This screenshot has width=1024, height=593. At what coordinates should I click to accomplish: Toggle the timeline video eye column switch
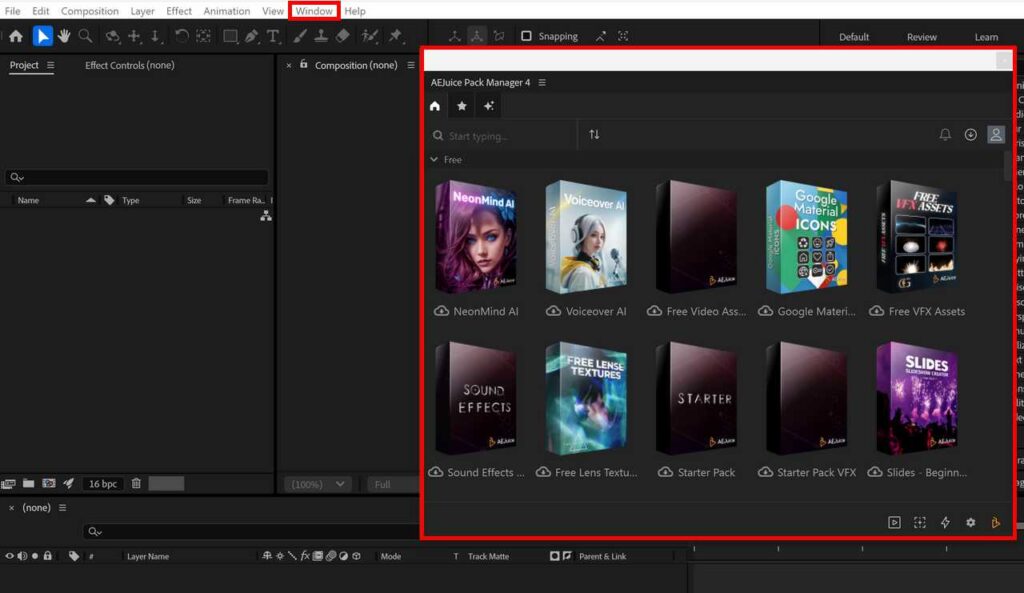click(9, 556)
